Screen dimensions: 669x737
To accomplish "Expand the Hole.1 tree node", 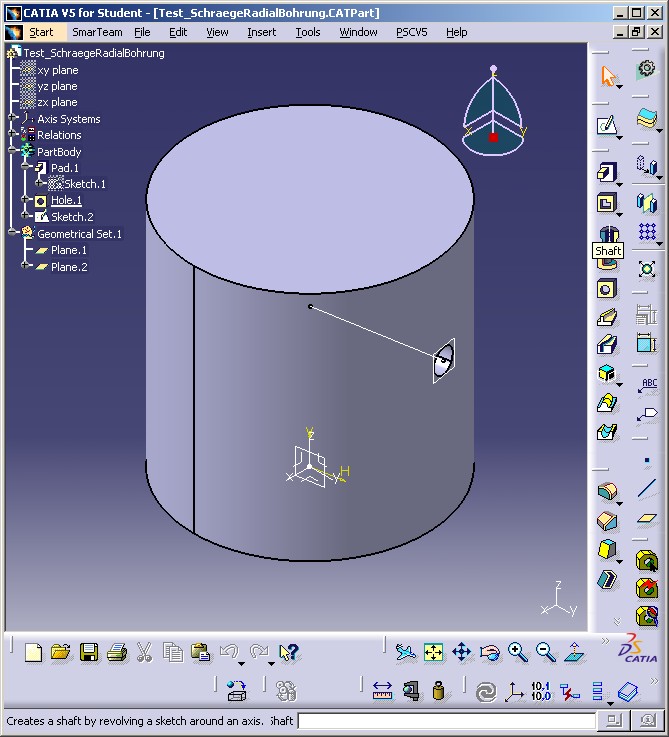I will 25,199.
